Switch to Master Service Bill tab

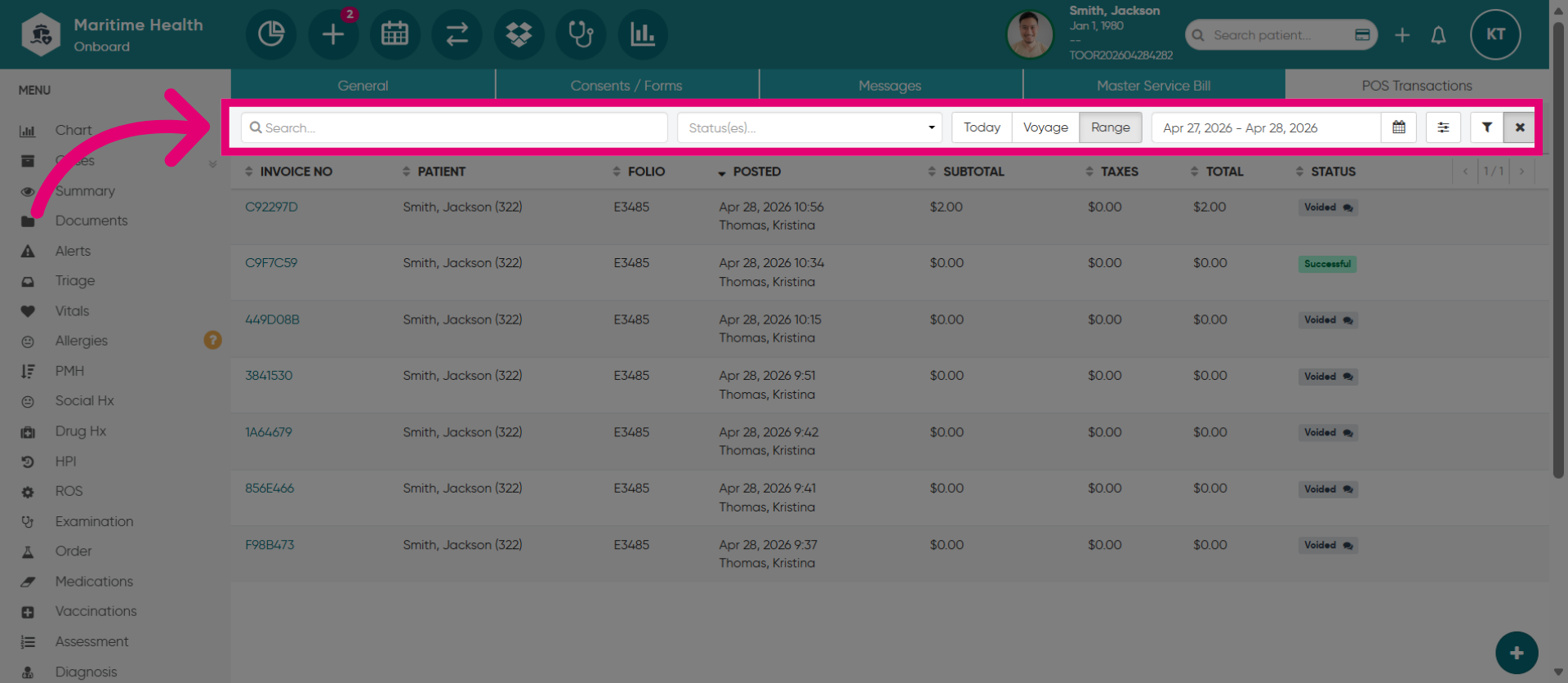click(1154, 86)
